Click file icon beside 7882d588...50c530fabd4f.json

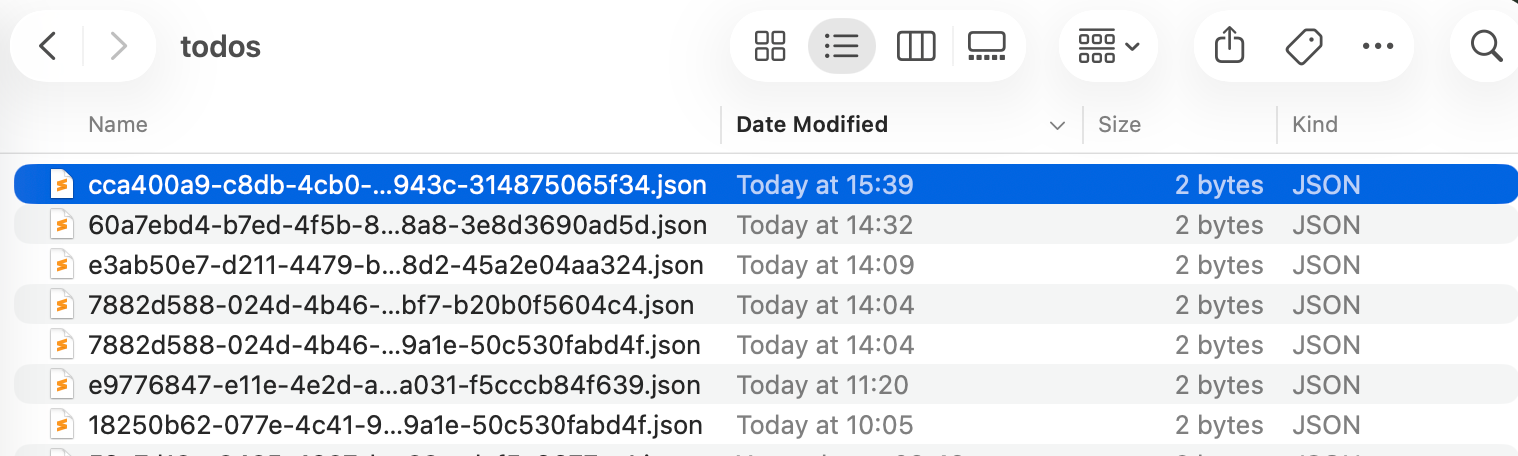[x=62, y=345]
